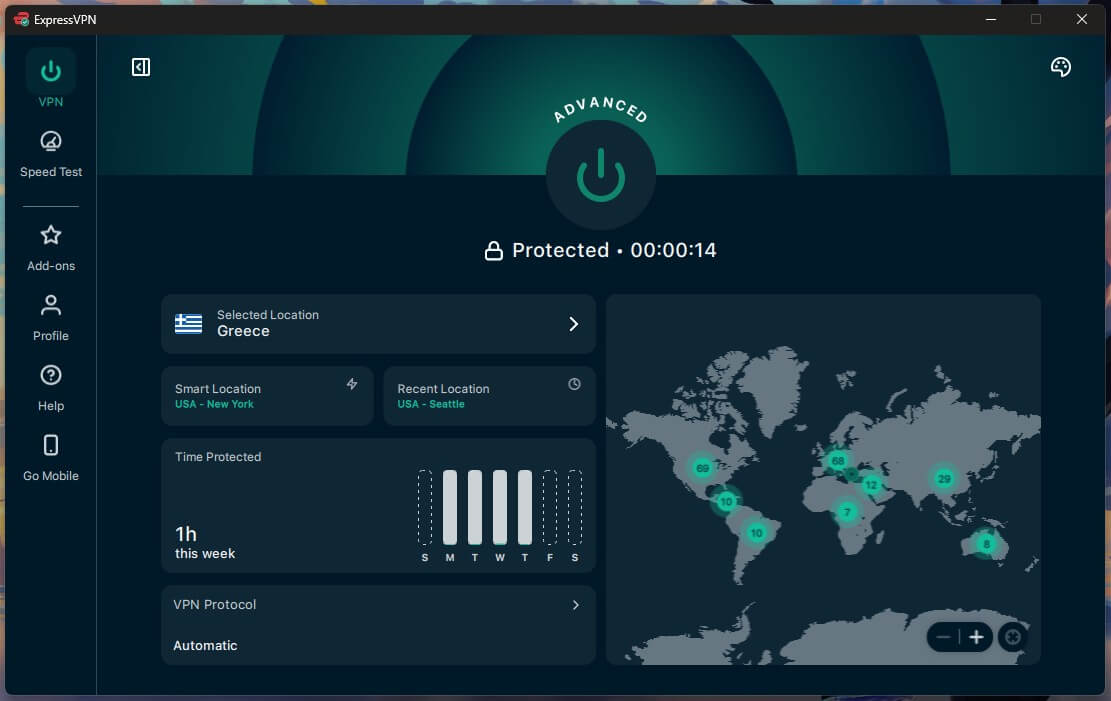
Task: Expand Selected Location chevron
Action: tap(573, 324)
